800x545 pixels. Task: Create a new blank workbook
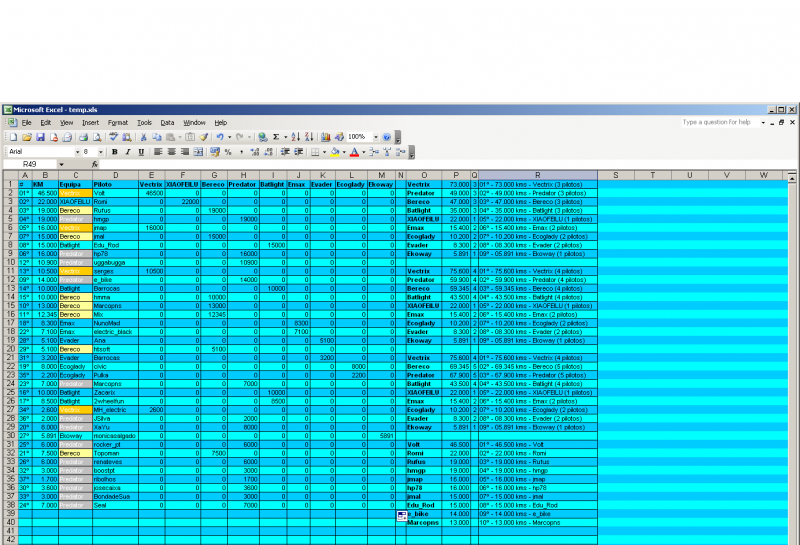point(14,137)
